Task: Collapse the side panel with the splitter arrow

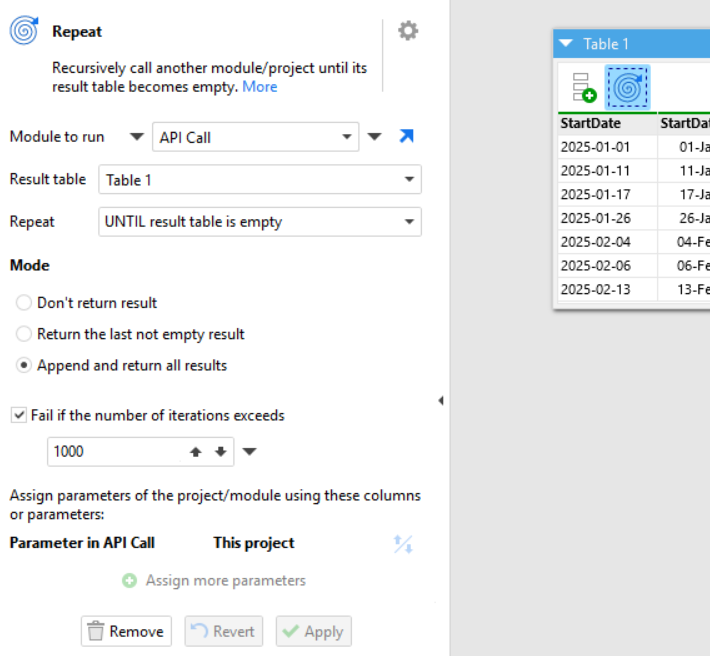Action: point(441,401)
